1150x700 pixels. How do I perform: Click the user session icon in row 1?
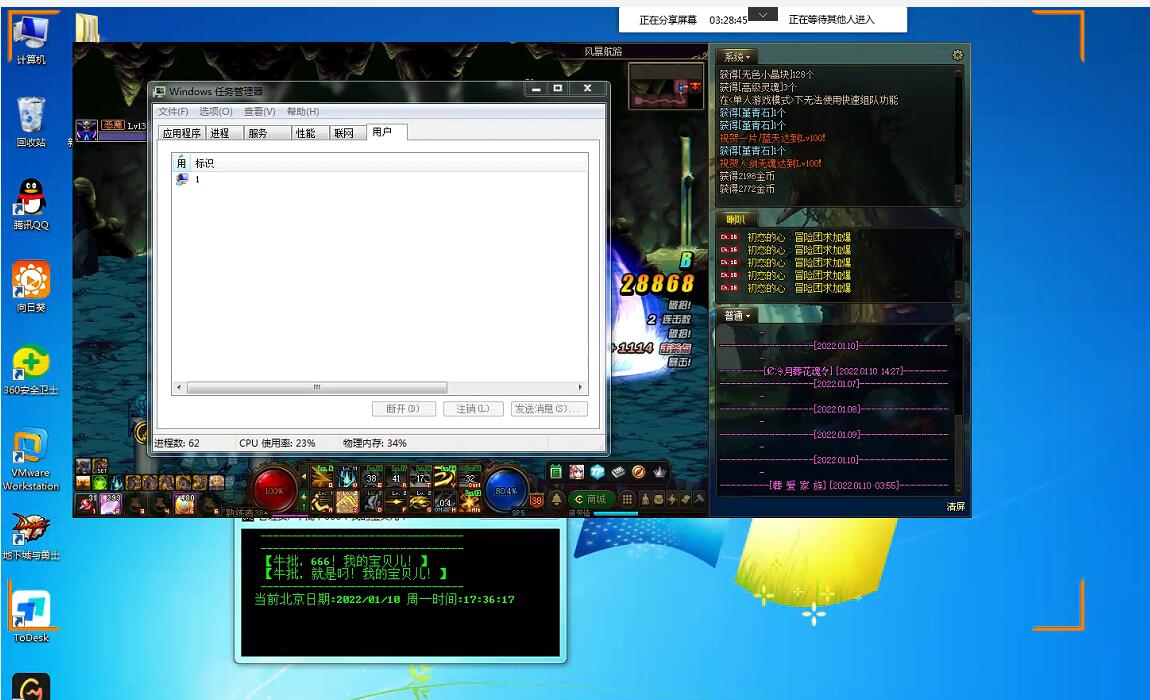pyautogui.click(x=182, y=179)
